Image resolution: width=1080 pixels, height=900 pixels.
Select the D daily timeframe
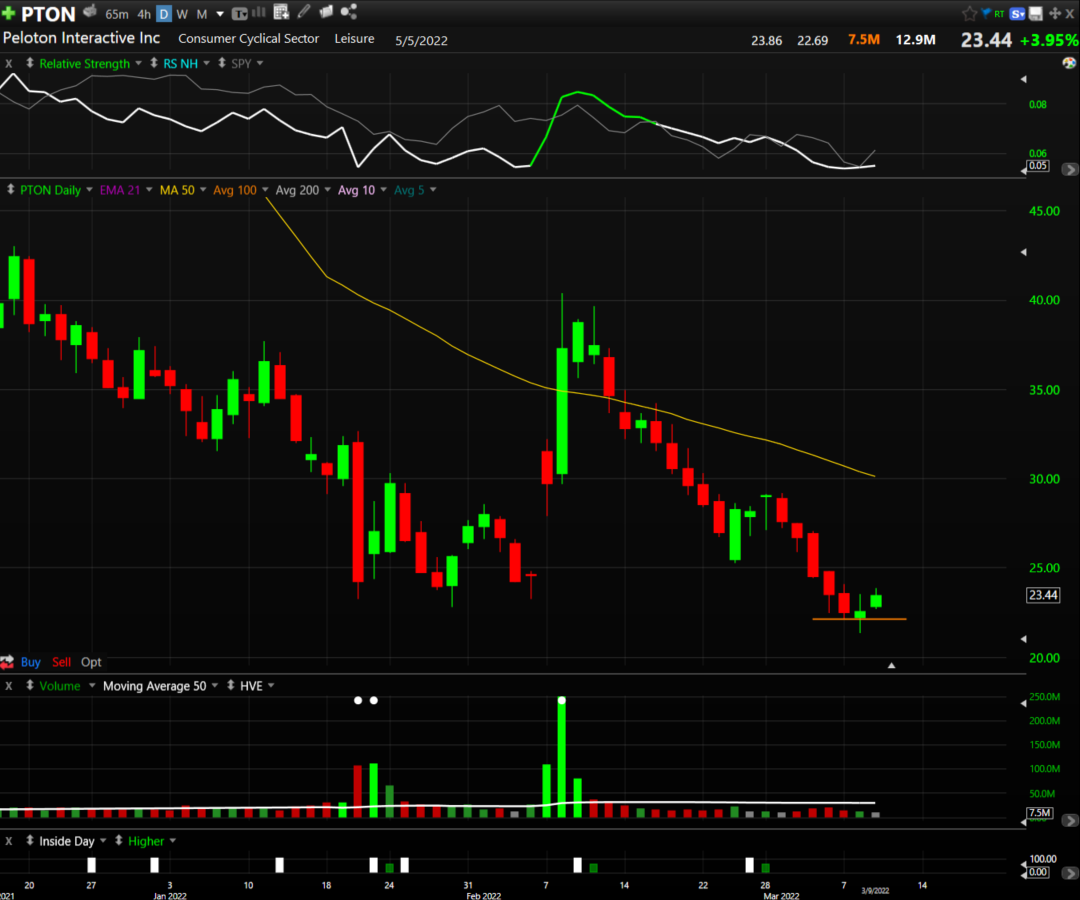click(x=164, y=14)
